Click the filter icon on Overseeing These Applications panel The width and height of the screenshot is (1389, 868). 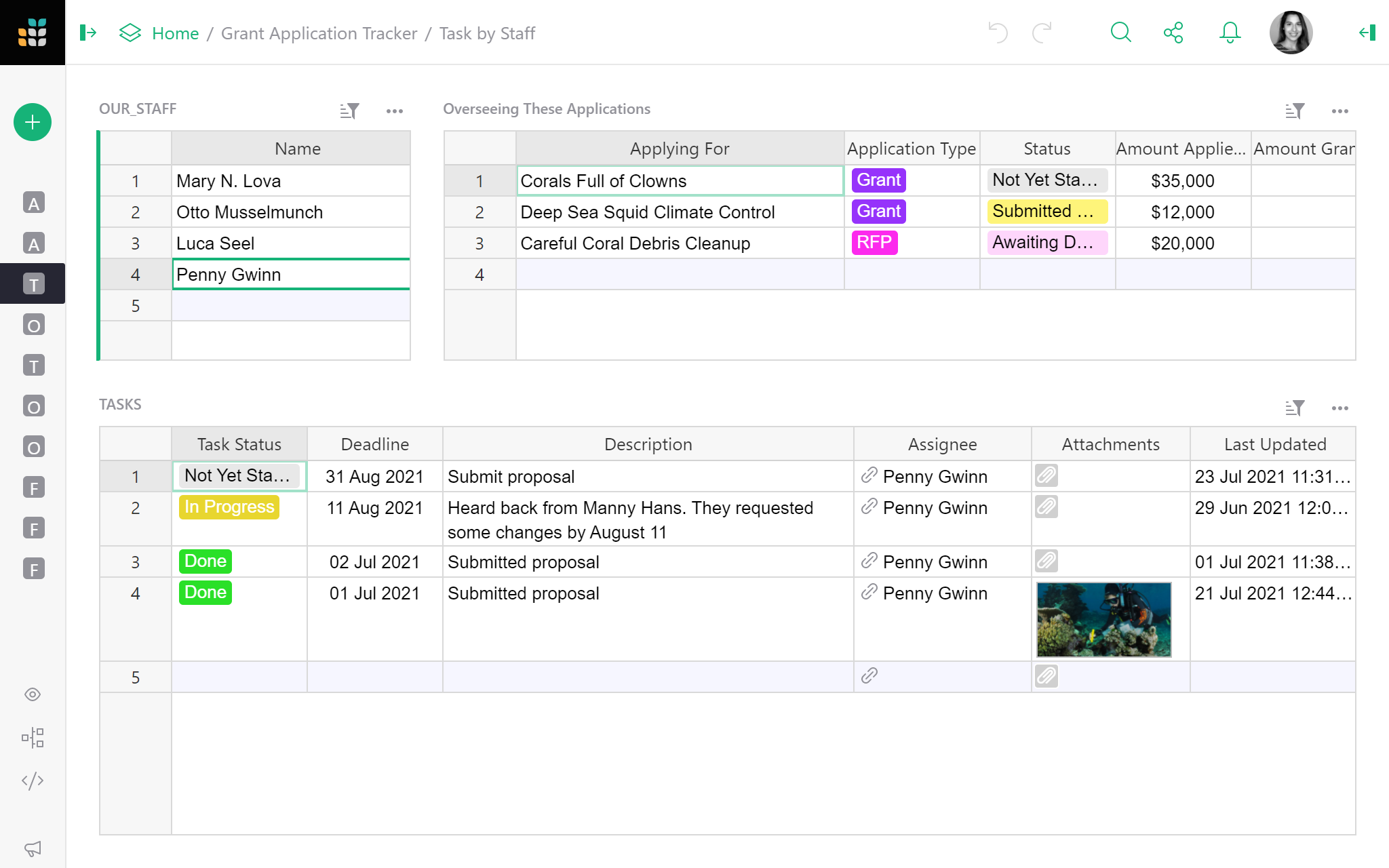tap(1294, 109)
